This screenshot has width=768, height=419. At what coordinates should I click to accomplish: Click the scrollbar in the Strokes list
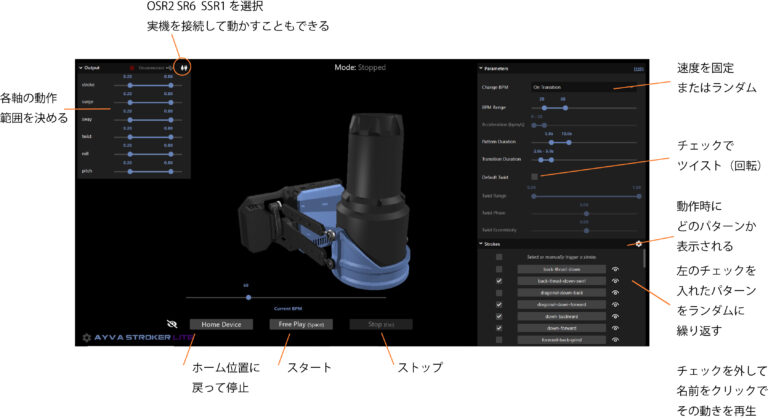coord(644,262)
